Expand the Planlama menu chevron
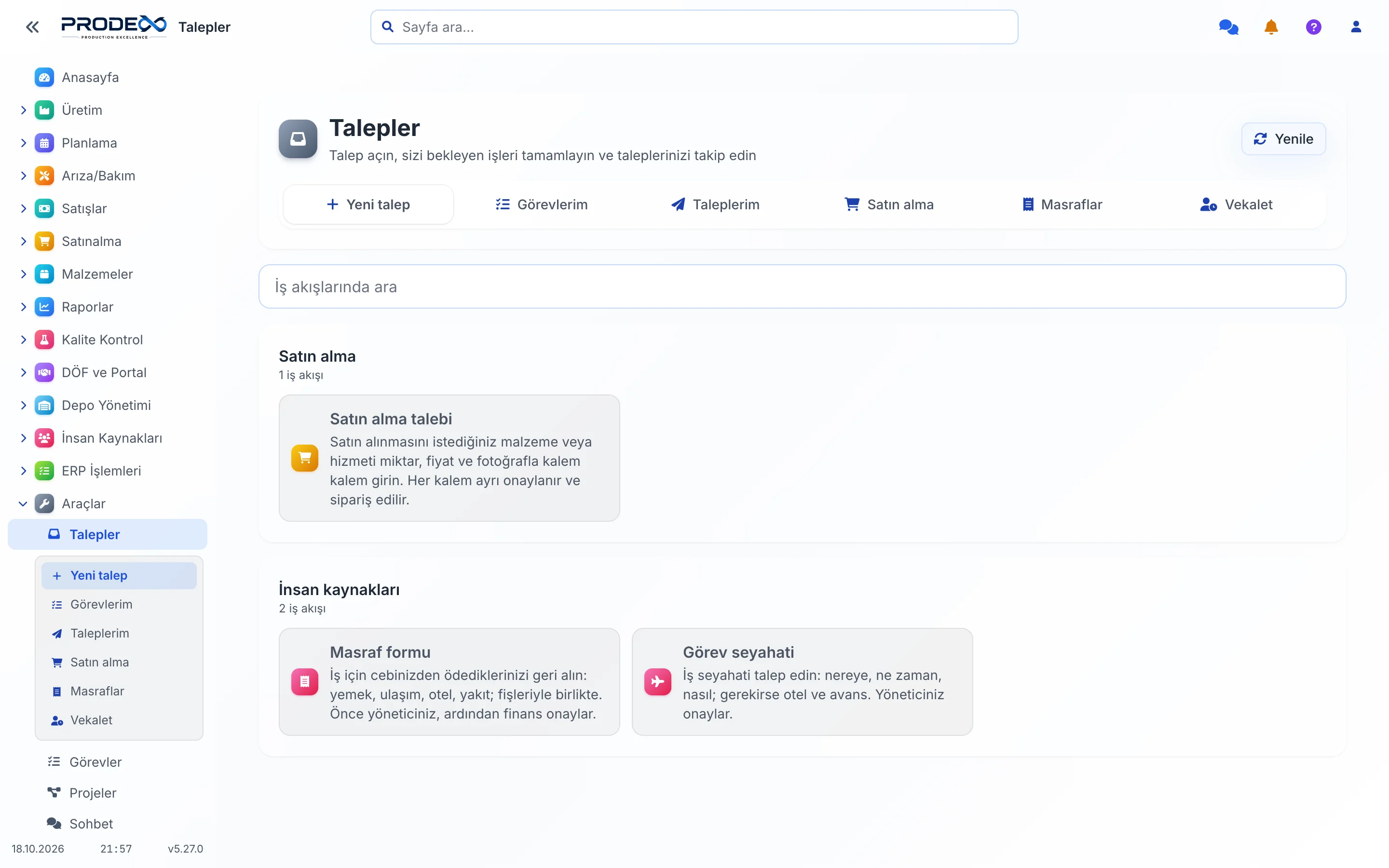The image size is (1389, 868). [23, 143]
